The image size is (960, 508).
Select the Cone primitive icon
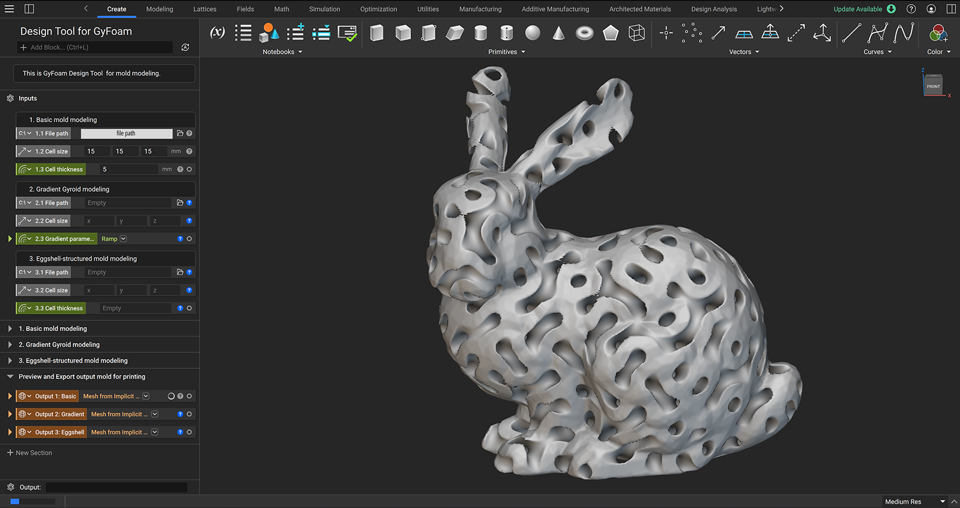[x=558, y=33]
